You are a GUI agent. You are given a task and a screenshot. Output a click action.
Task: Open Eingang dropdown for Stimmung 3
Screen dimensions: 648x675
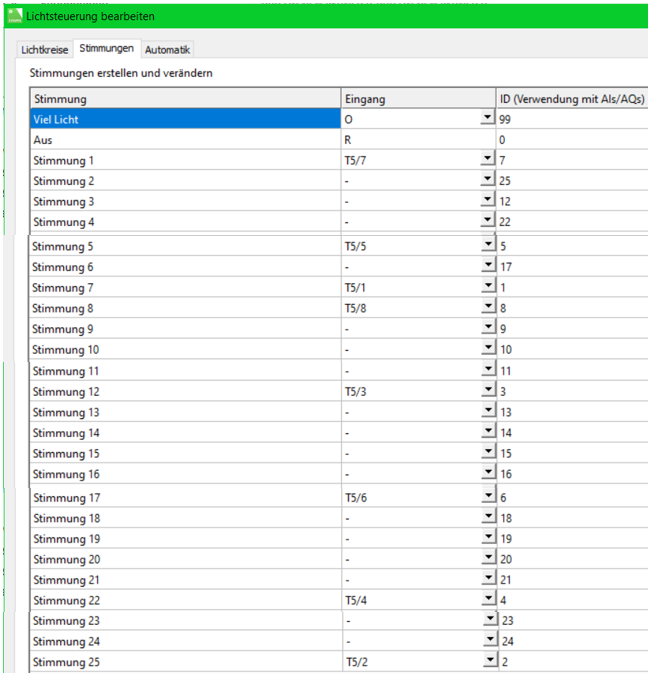point(487,200)
